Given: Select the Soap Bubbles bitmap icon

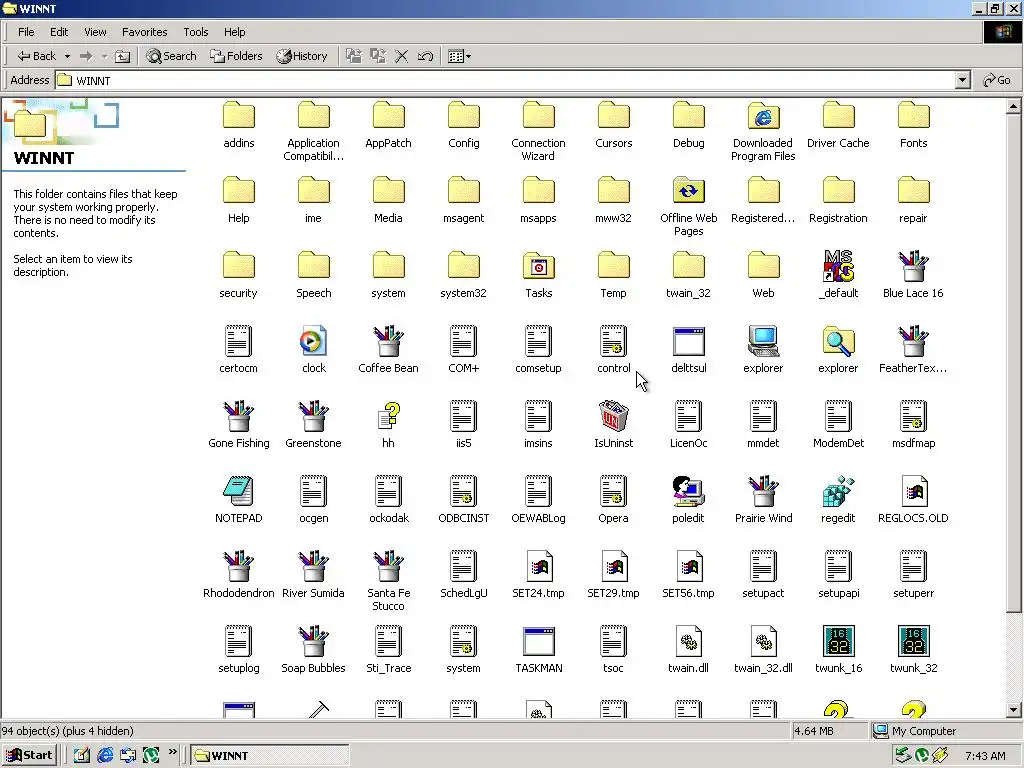Looking at the screenshot, I should (x=313, y=641).
